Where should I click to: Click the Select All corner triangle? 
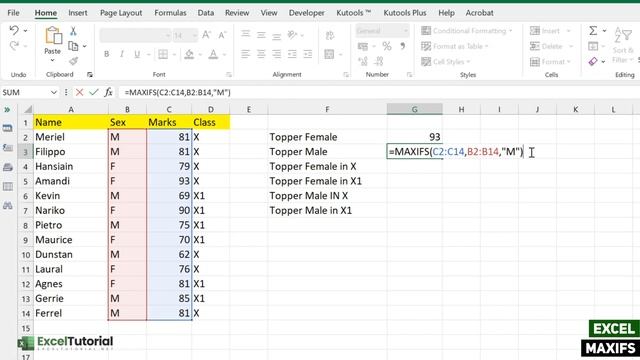(27, 109)
